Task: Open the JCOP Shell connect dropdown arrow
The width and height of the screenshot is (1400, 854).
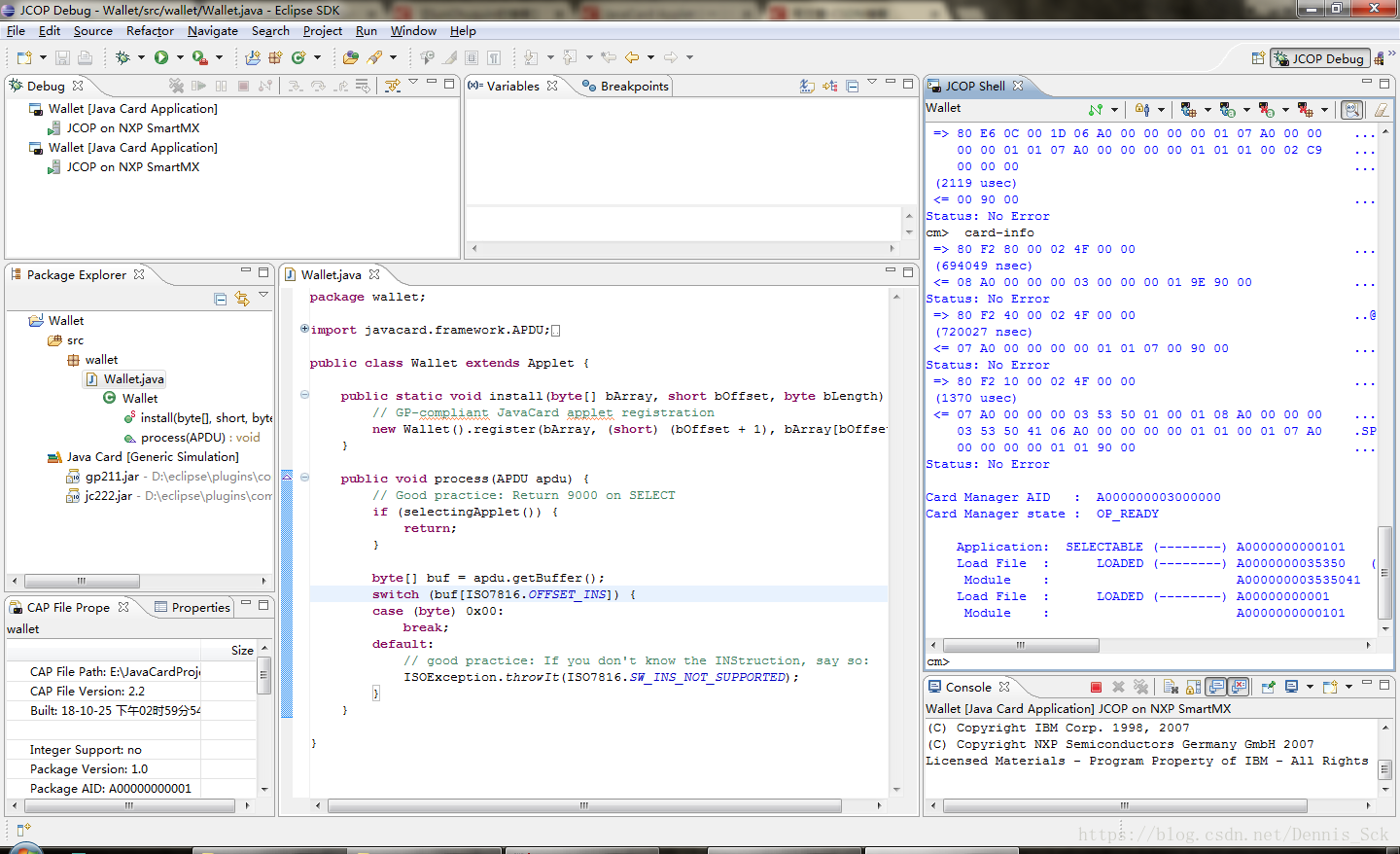Action: click(1114, 110)
